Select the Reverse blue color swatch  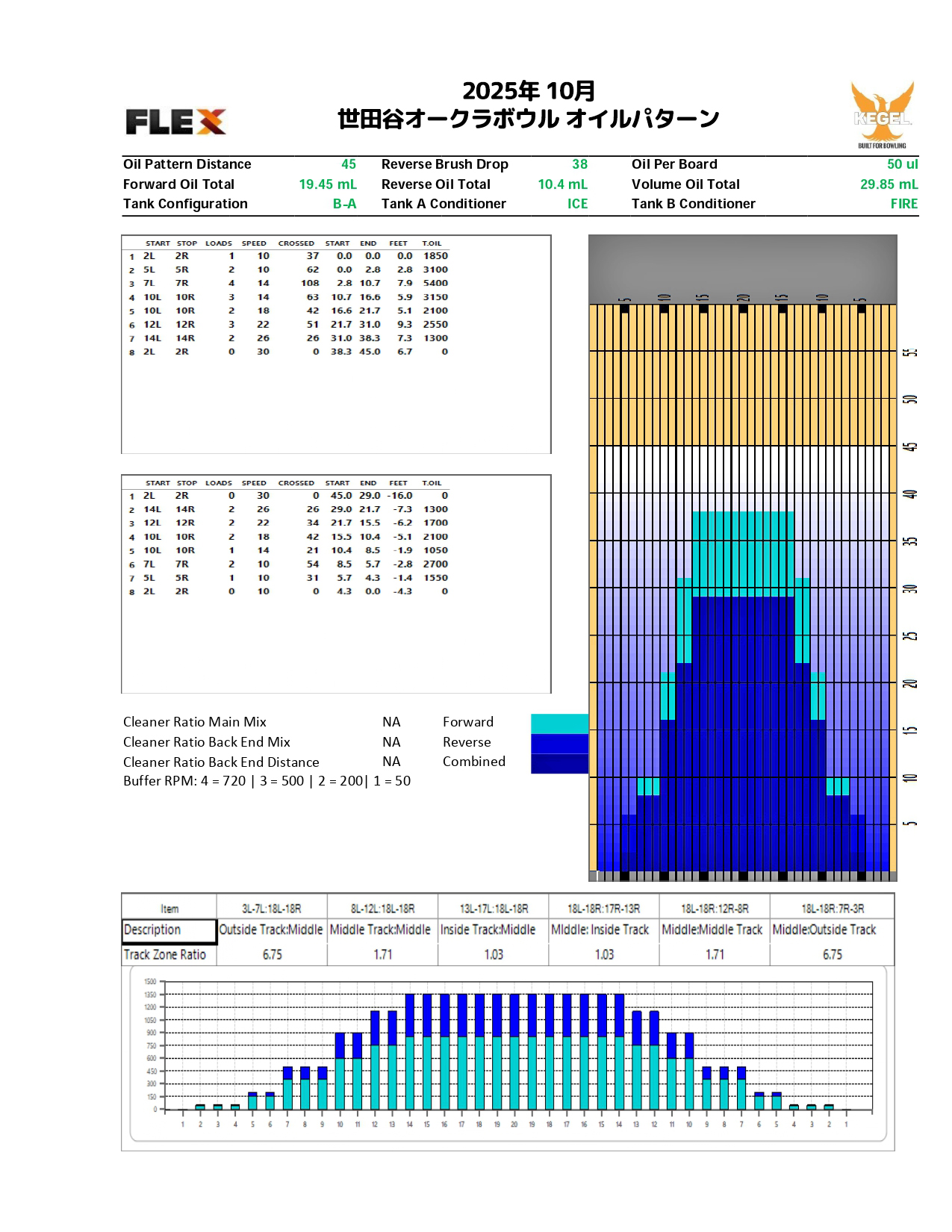pyautogui.click(x=559, y=744)
